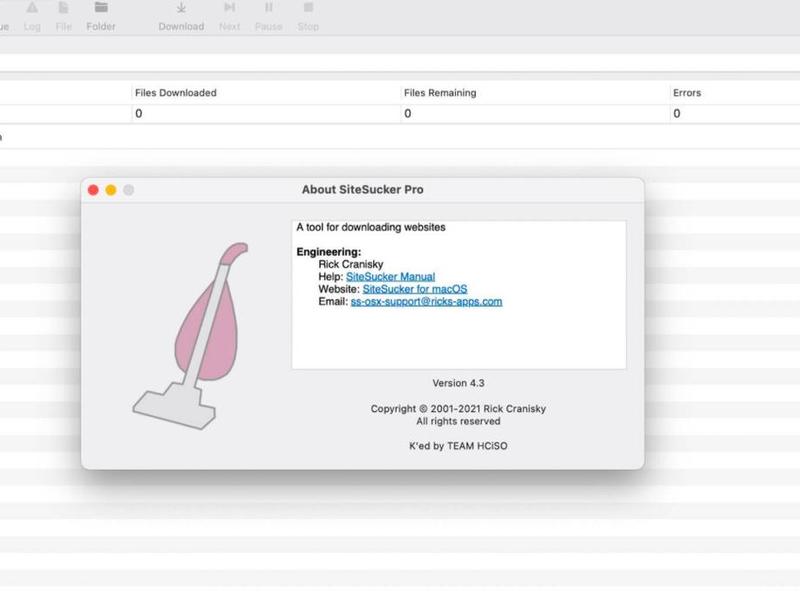Click the 'K'ed by TEAM HCiSO' text
The height and width of the screenshot is (600, 800).
(458, 446)
